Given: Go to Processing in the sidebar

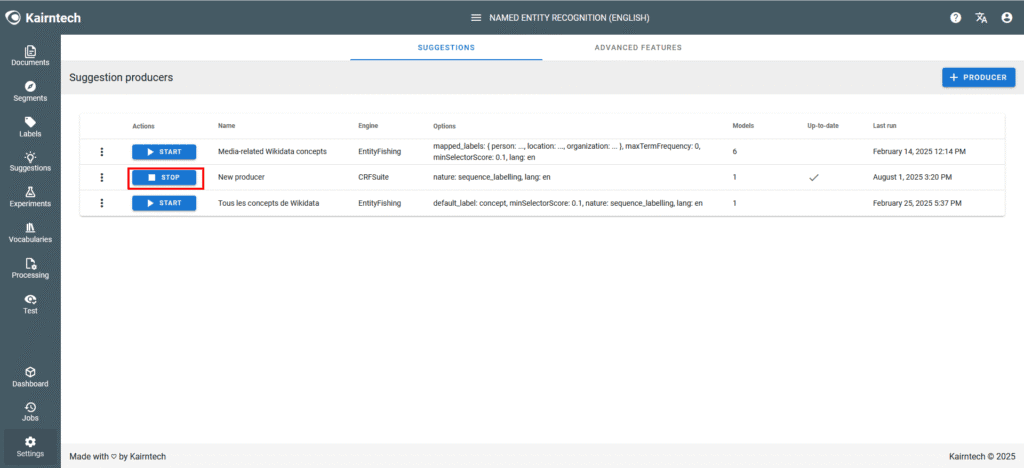Looking at the screenshot, I should pos(30,269).
